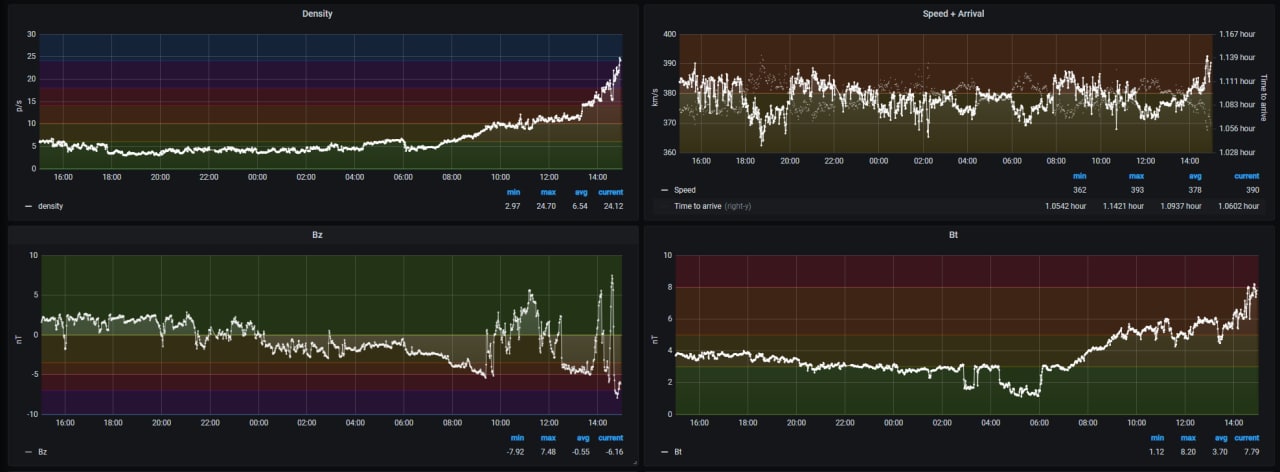Click the 1.028 hour right-axis label
This screenshot has height=472, width=1280.
(x=1236, y=152)
